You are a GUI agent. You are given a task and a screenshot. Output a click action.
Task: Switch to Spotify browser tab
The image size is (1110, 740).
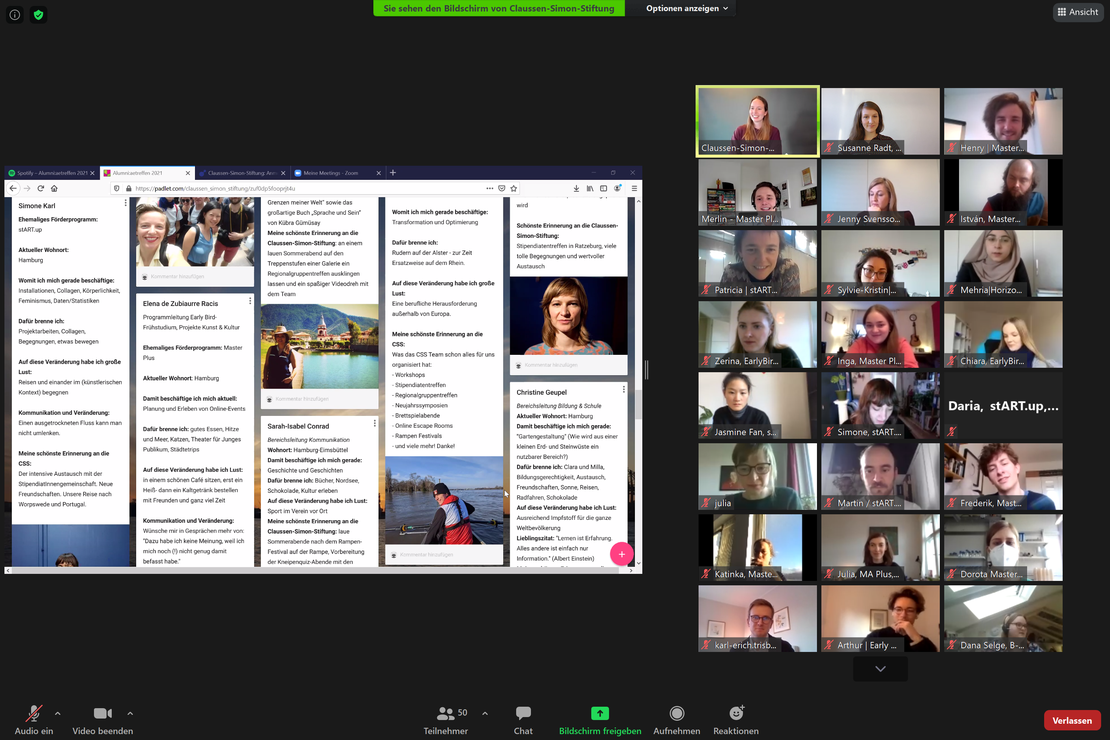[50, 173]
